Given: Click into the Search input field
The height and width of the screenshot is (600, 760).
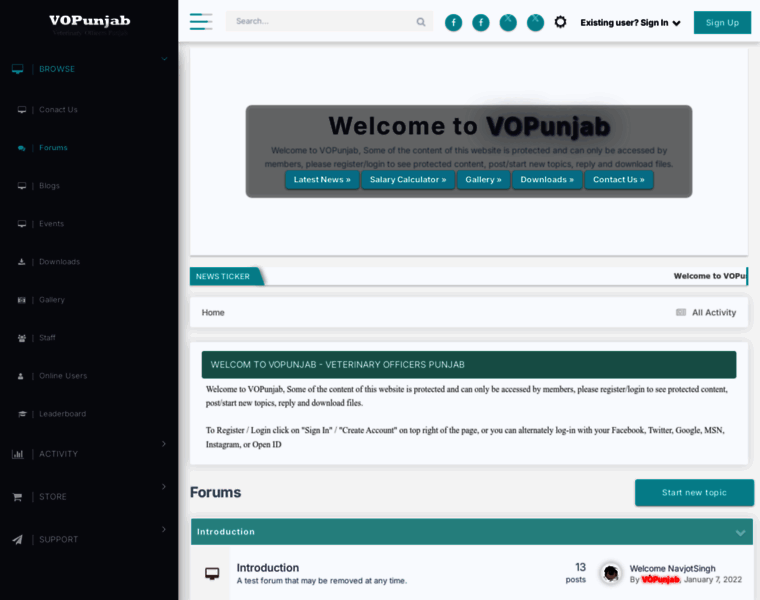Looking at the screenshot, I should coord(322,22).
